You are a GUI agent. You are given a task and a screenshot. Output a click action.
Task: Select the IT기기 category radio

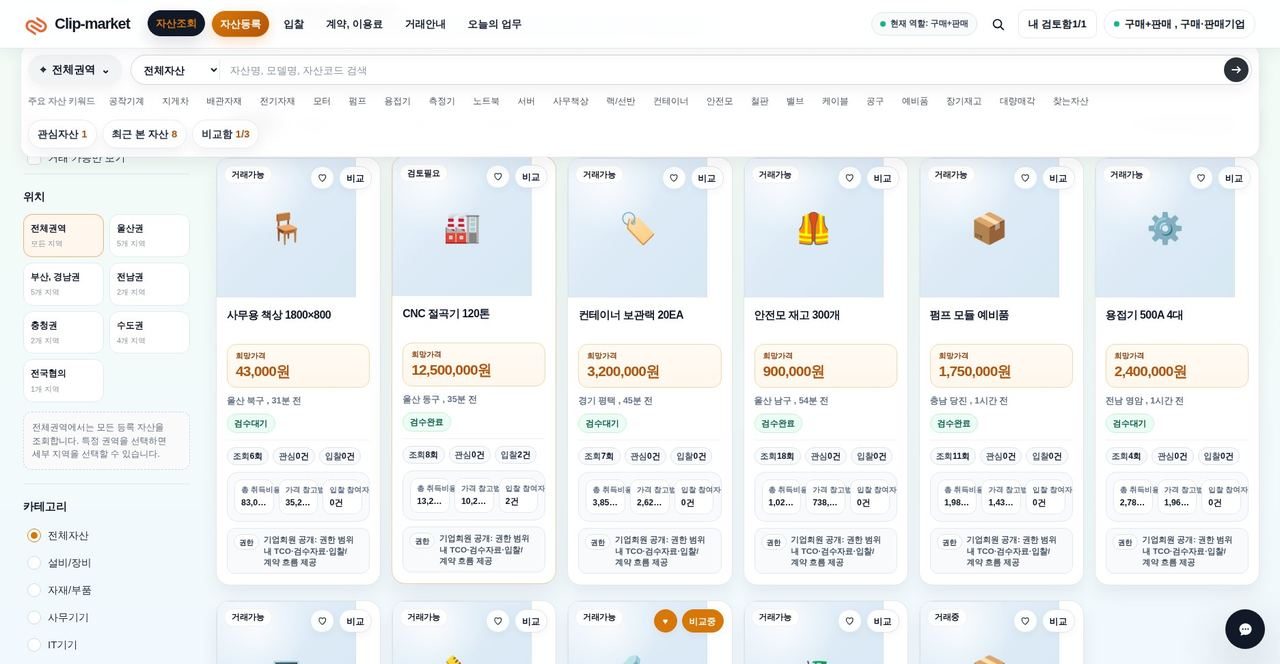[34, 645]
